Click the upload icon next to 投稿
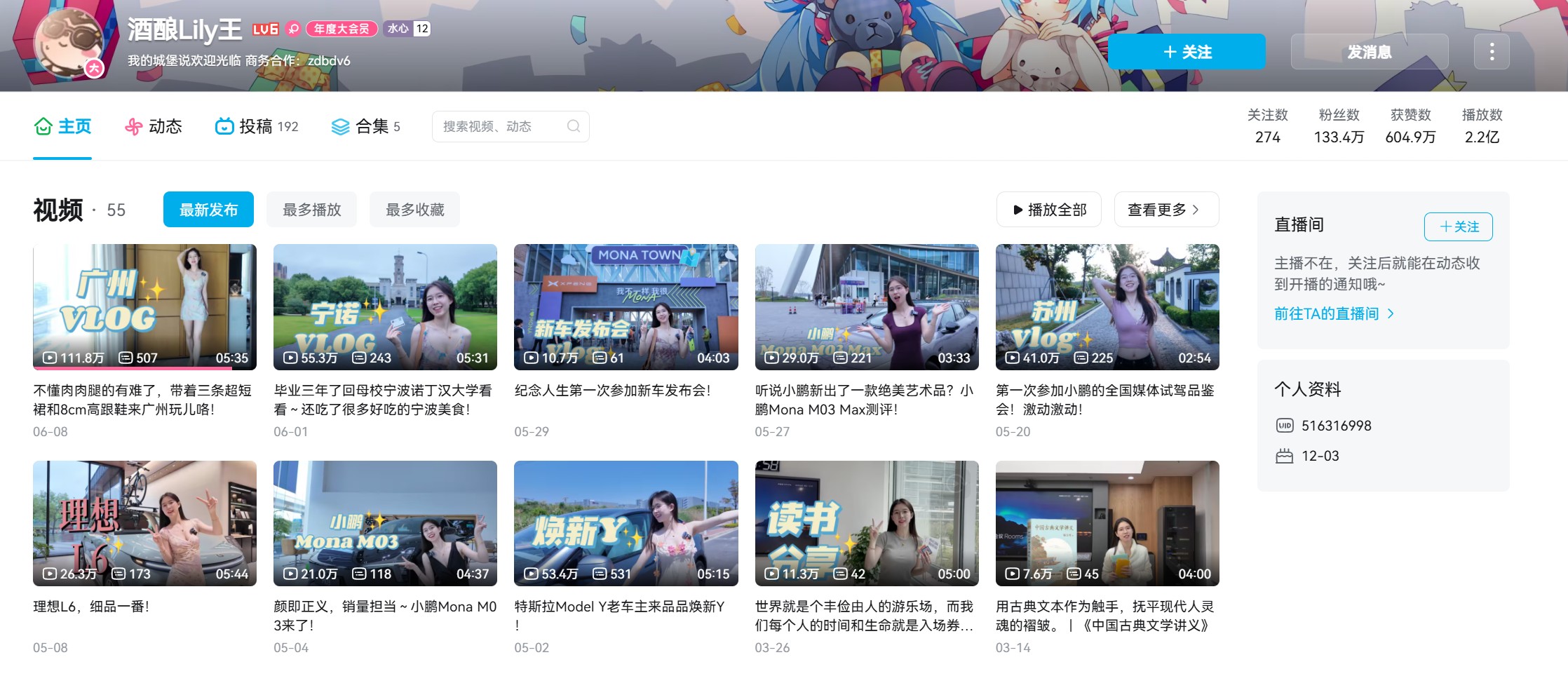 pyautogui.click(x=223, y=126)
